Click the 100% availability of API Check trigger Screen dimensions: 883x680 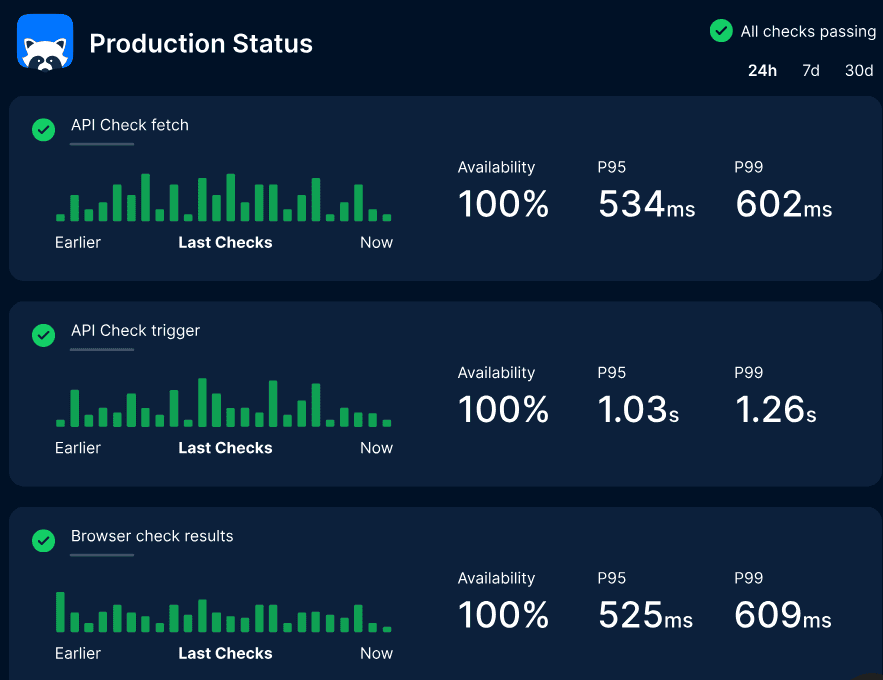pos(503,409)
